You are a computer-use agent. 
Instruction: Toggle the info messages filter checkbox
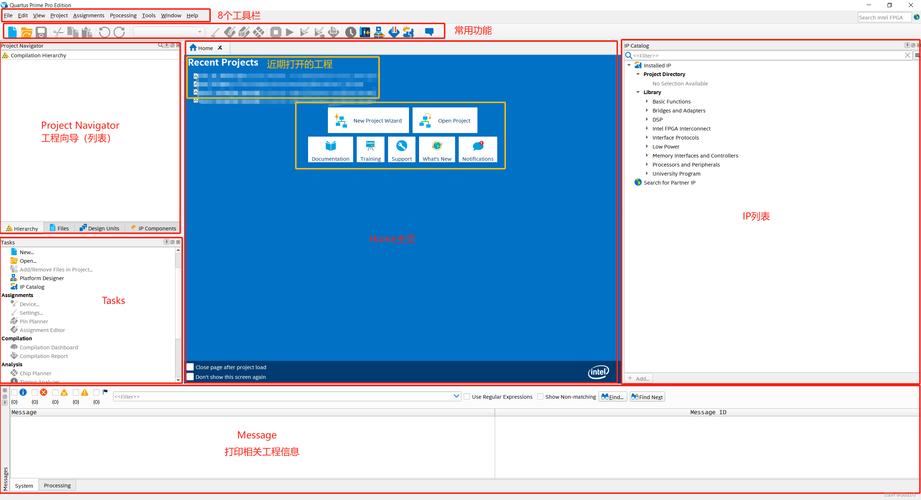14,392
